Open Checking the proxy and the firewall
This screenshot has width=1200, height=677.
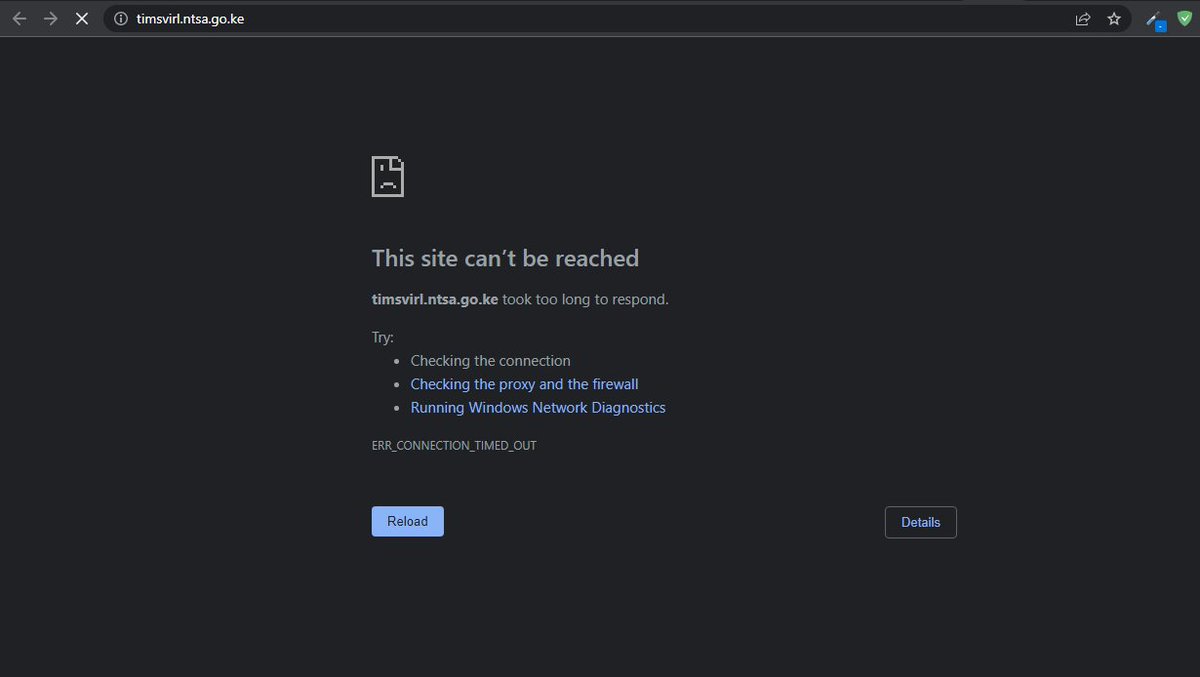pos(524,384)
